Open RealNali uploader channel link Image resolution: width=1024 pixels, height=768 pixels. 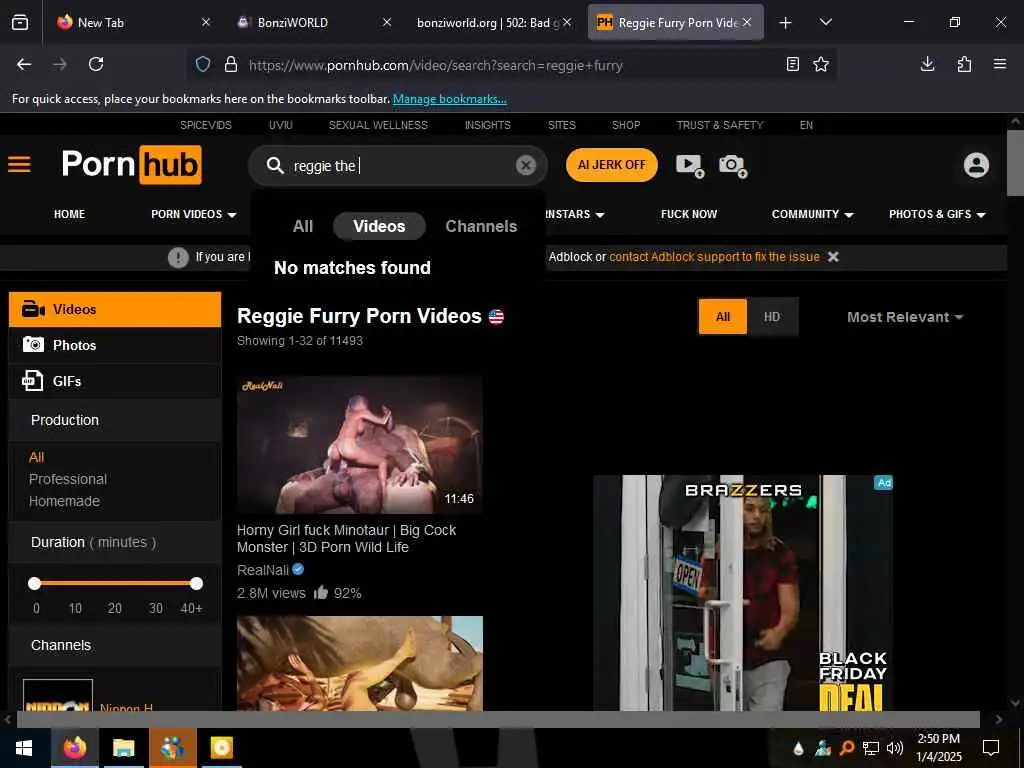coord(263,569)
